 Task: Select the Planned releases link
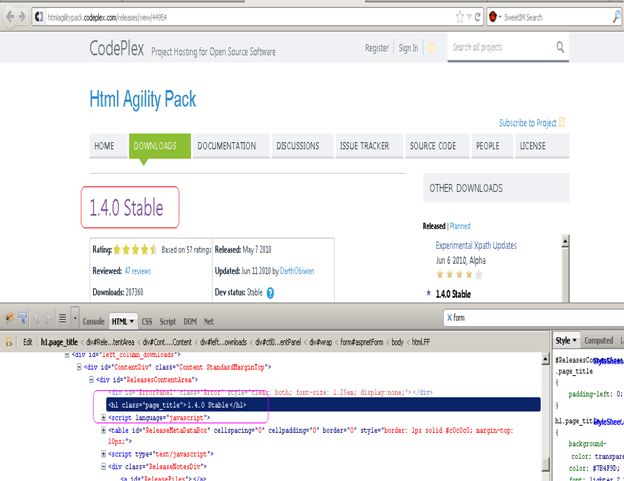point(460,226)
